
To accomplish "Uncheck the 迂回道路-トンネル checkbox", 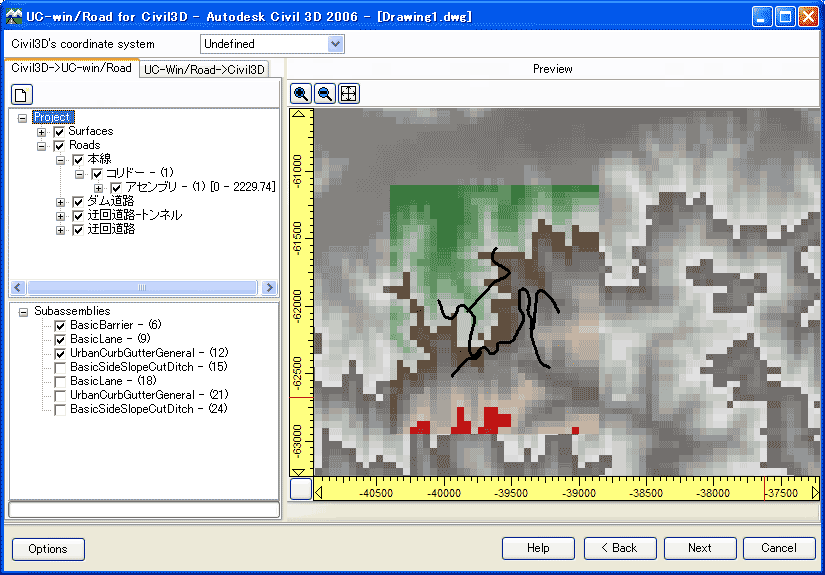I will pos(78,216).
